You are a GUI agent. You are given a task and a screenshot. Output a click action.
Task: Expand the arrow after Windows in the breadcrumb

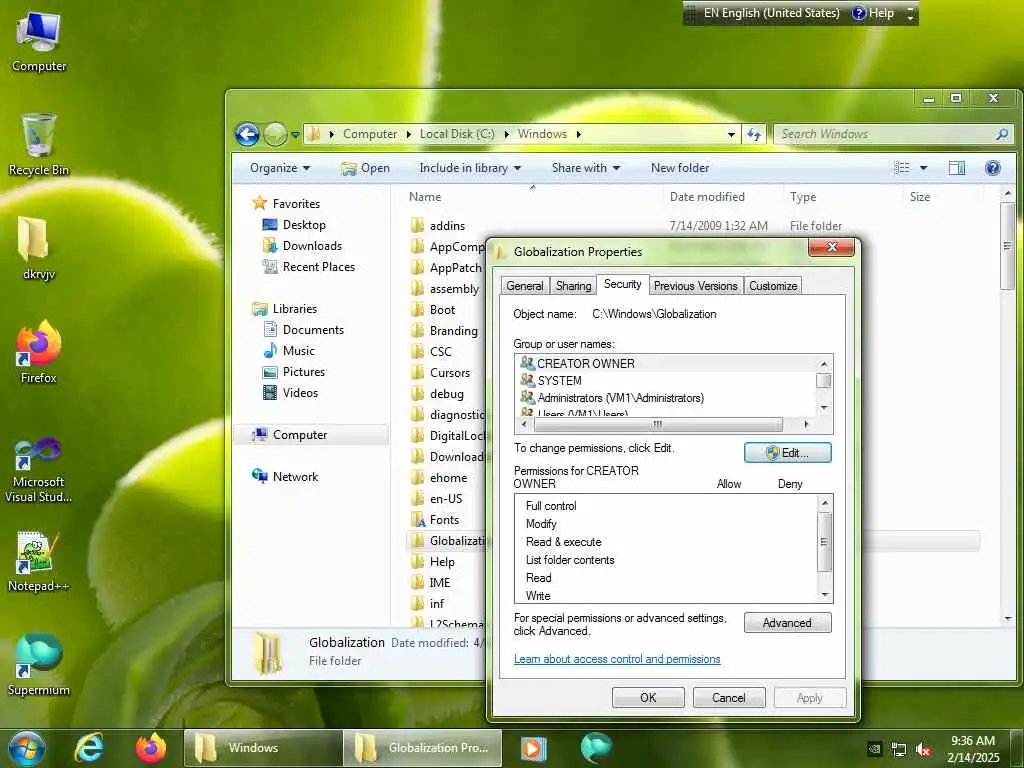579,134
